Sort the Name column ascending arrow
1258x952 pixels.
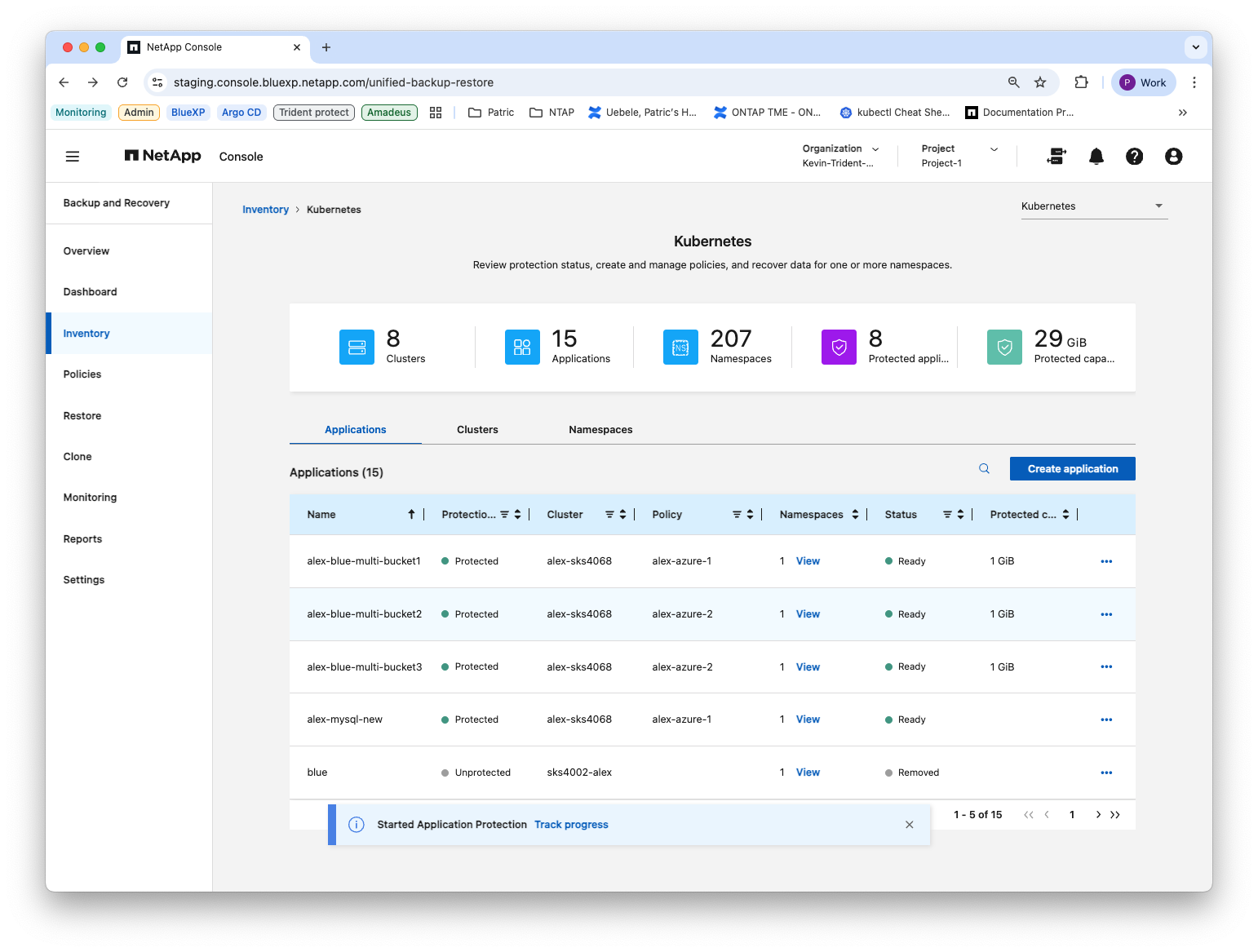tap(411, 514)
